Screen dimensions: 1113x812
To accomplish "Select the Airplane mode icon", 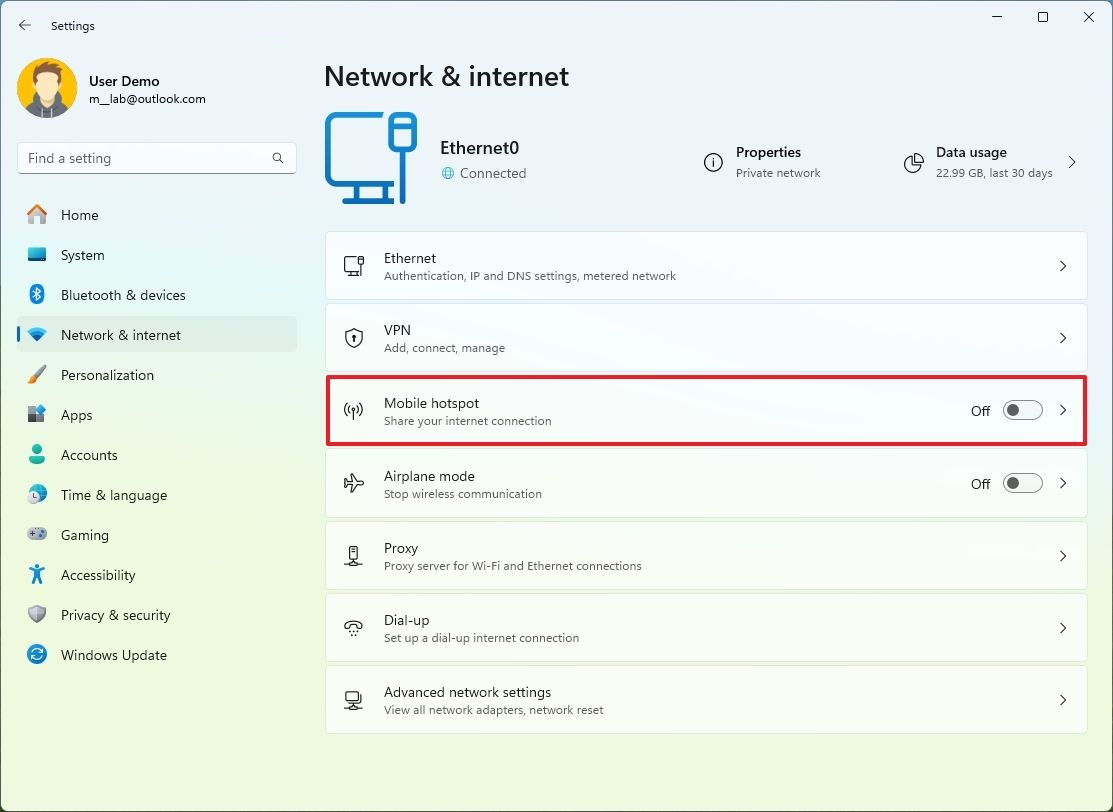I will [x=353, y=483].
